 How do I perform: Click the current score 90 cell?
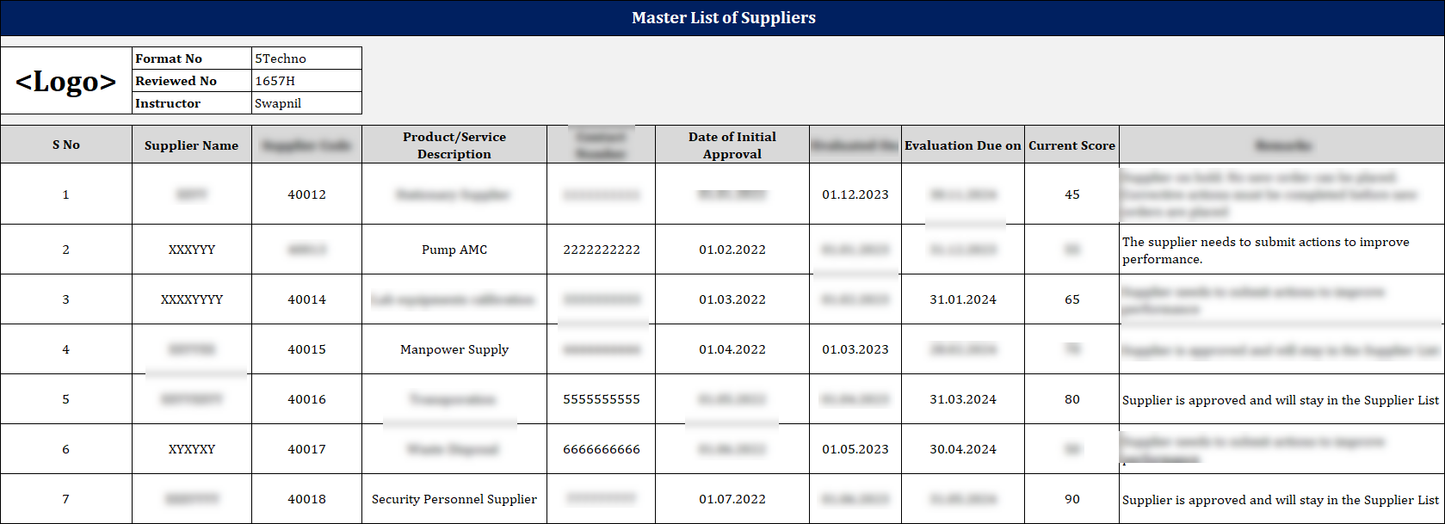[x=1072, y=500]
